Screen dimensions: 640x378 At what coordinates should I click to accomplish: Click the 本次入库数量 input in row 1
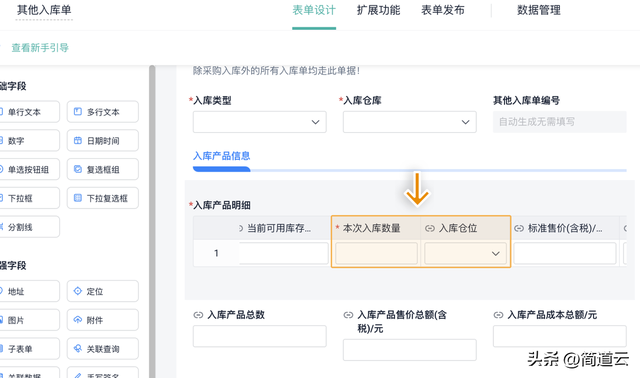coord(376,253)
